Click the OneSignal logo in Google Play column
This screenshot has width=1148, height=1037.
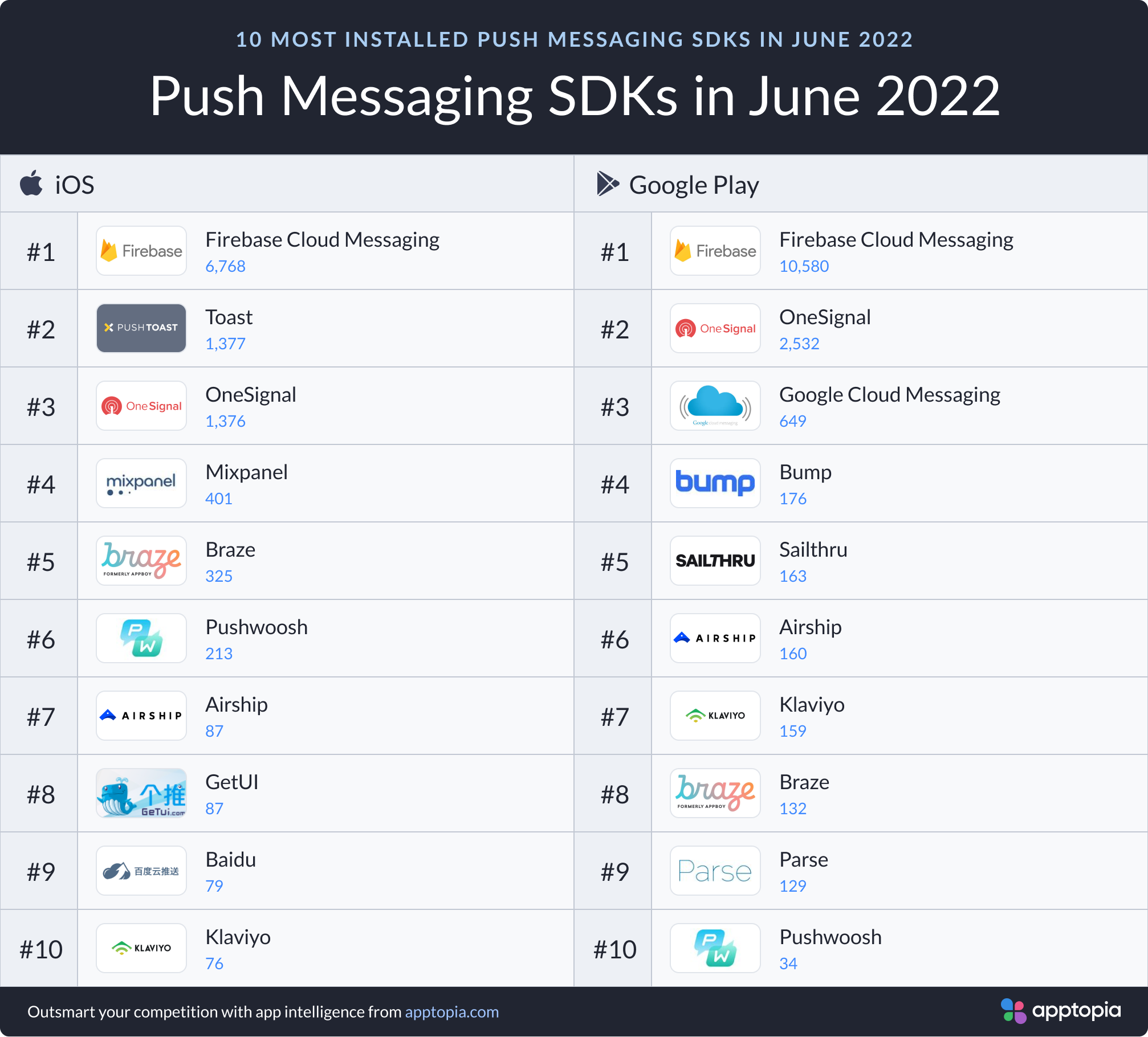(x=715, y=328)
